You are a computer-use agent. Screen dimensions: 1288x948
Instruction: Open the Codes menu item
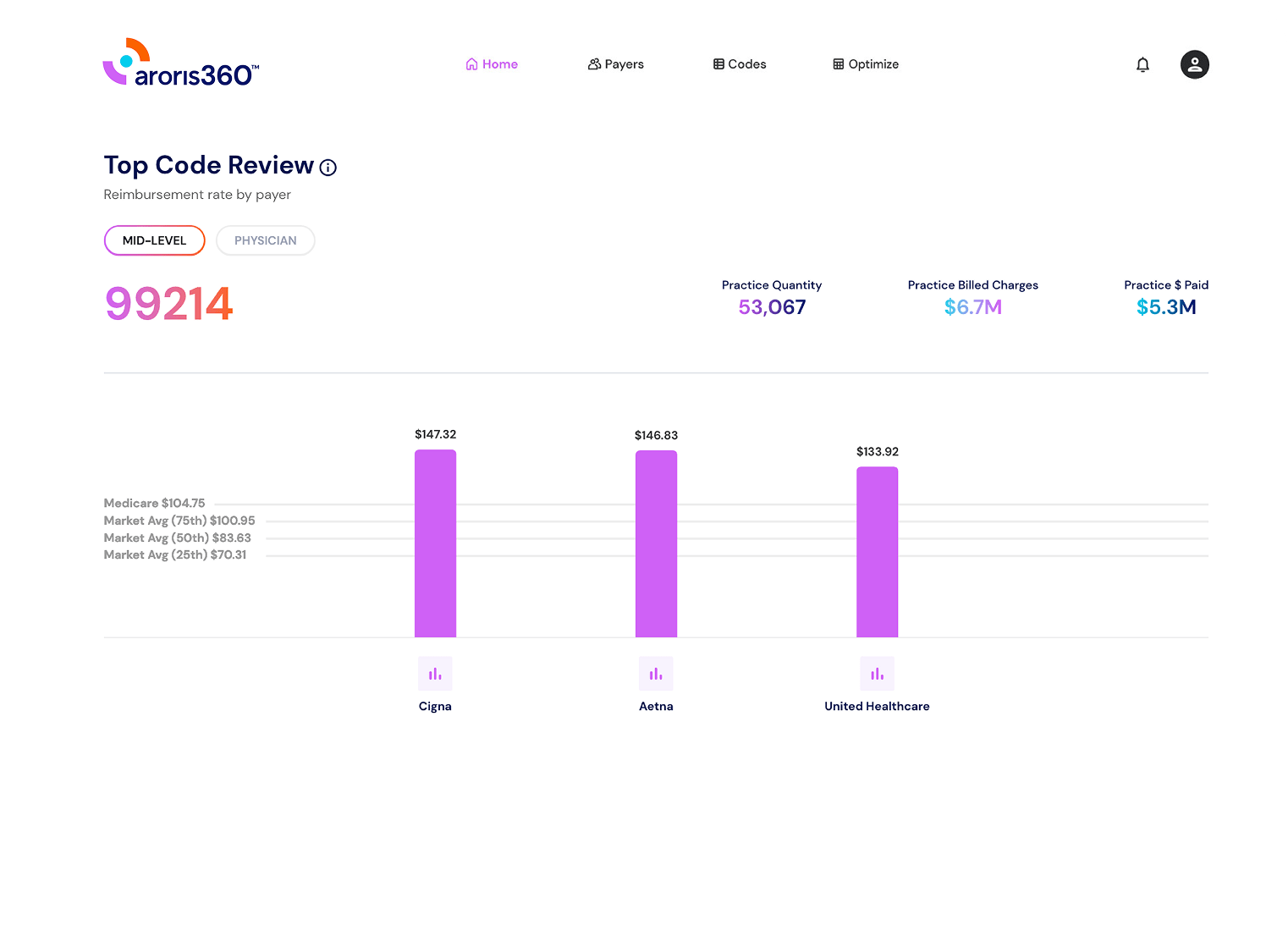(x=740, y=64)
